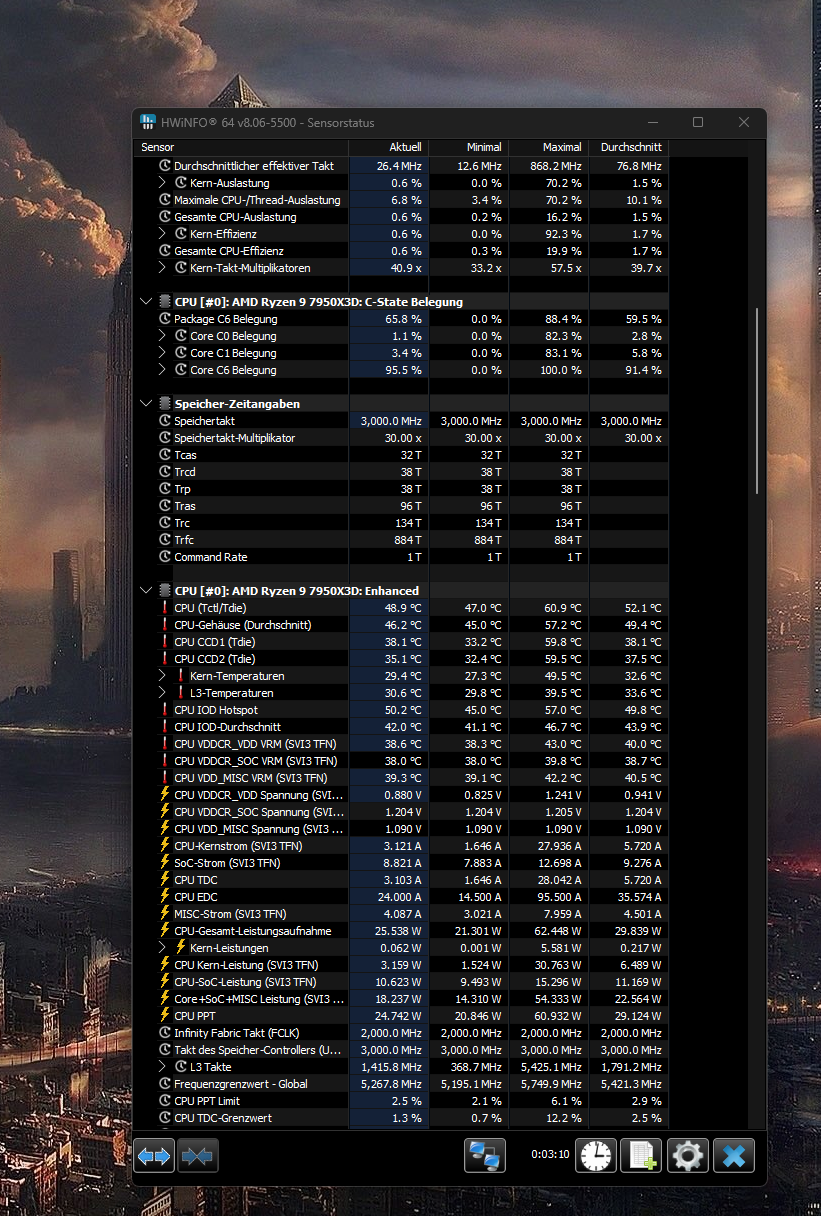Select the Takt des Speicher-Controllers row
Image resolution: width=821 pixels, height=1216 pixels.
coord(403,1050)
